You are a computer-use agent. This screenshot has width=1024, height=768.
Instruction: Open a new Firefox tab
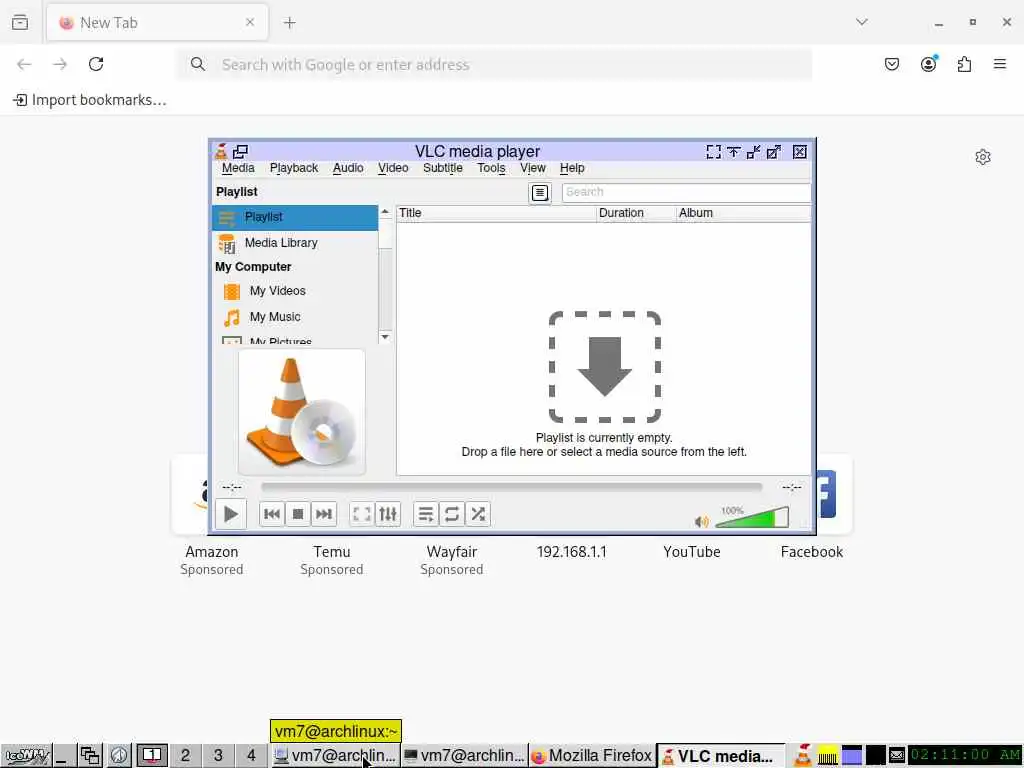pos(289,23)
